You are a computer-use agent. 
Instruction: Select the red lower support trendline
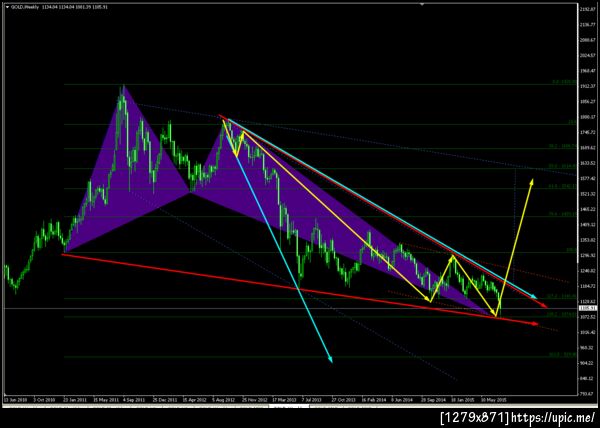pos(298,290)
